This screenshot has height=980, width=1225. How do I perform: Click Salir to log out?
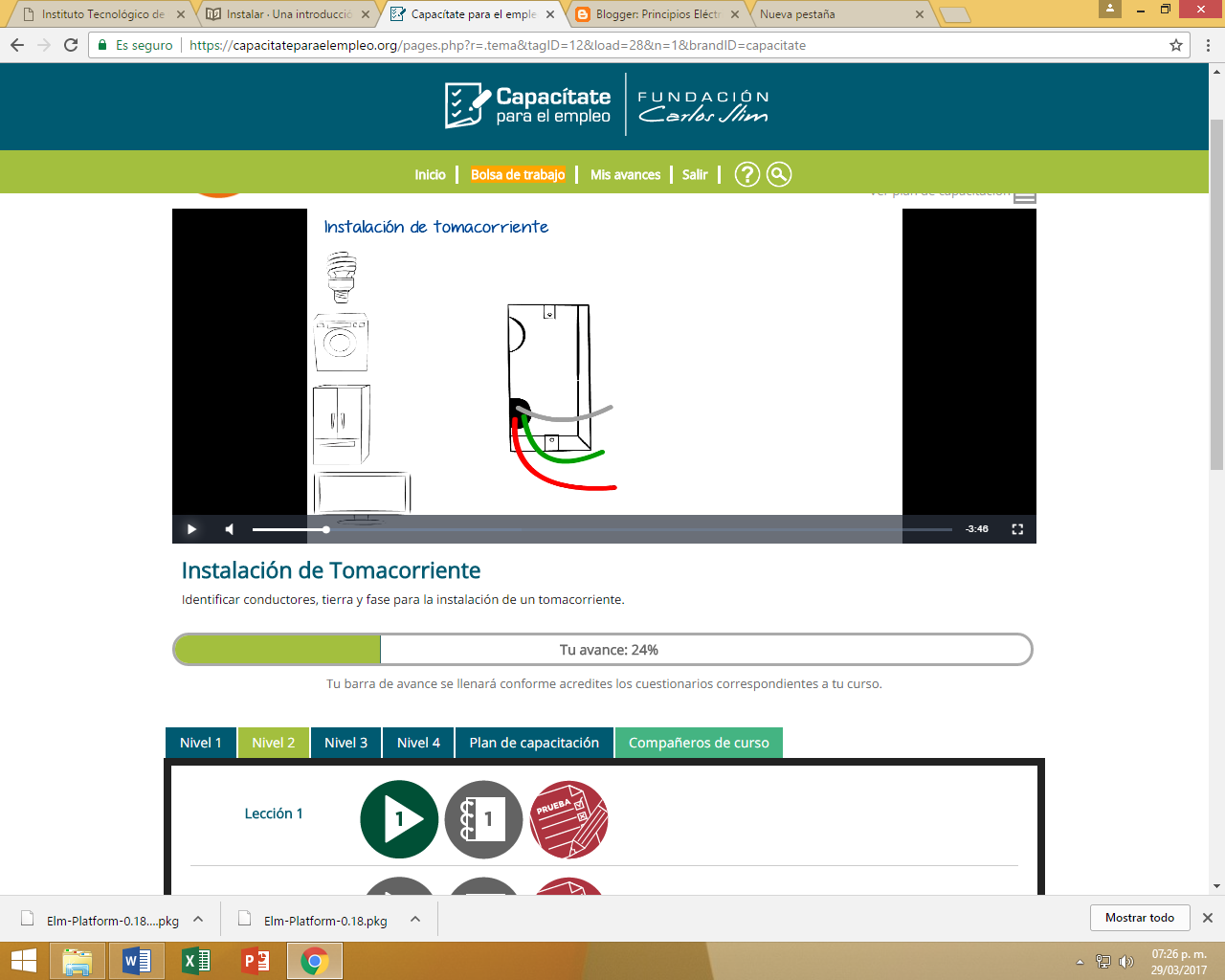coord(695,174)
